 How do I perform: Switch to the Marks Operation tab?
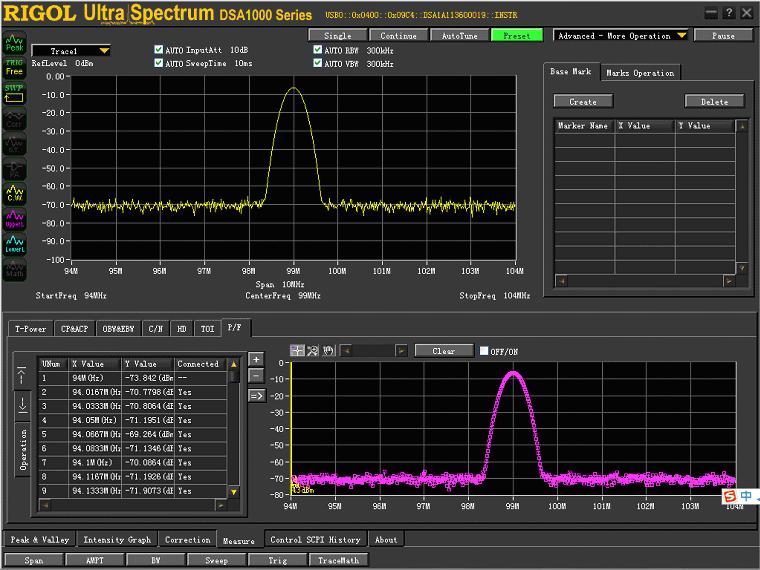(640, 73)
